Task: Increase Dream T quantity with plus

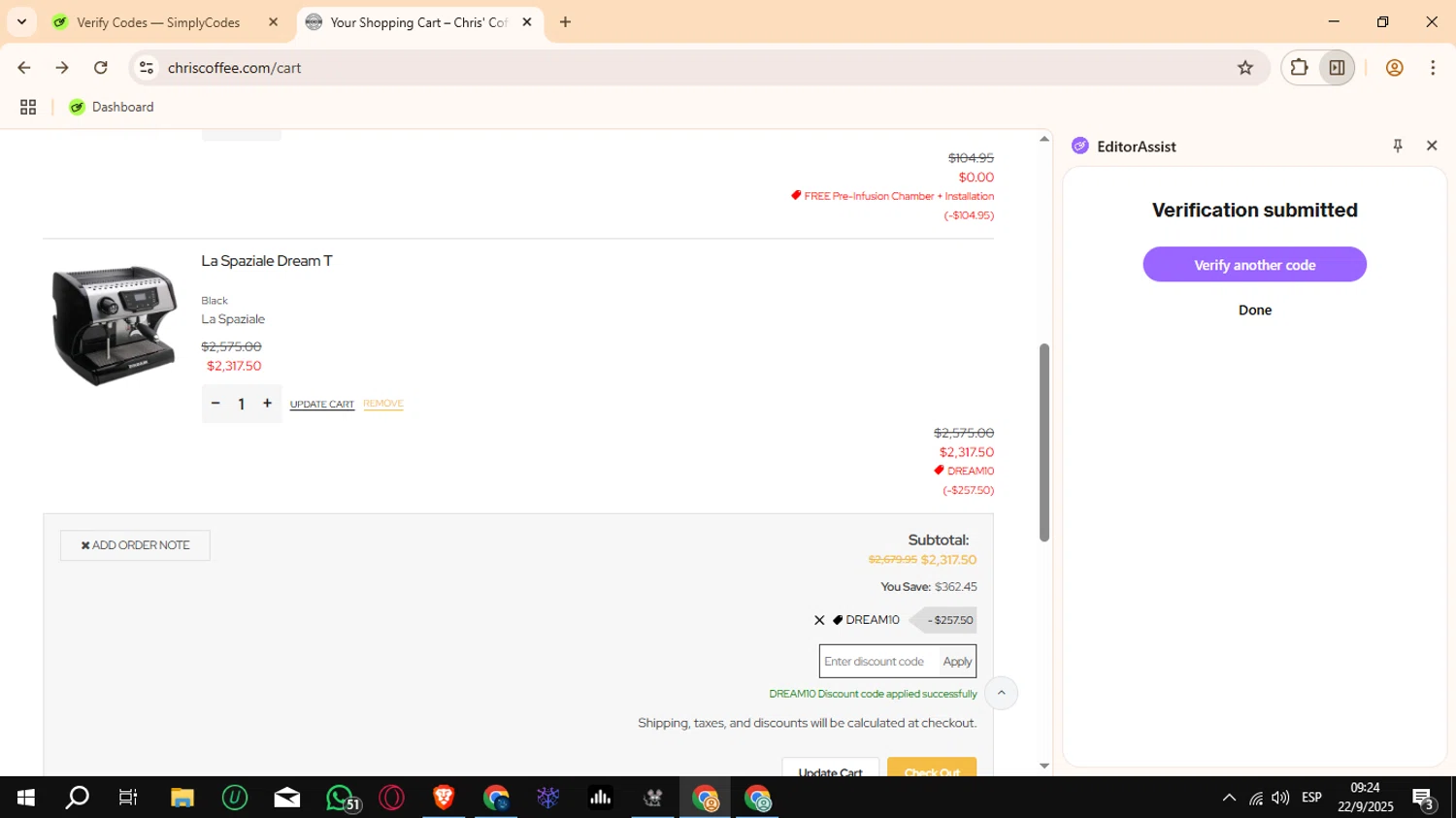Action: (x=267, y=404)
